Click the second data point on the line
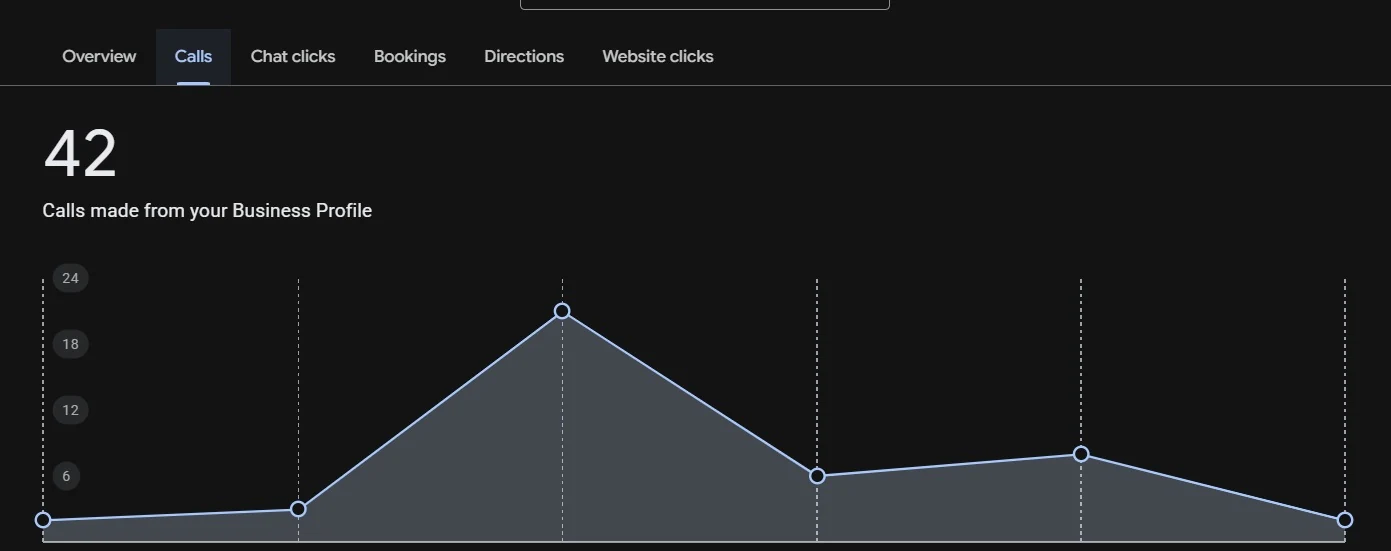 click(x=298, y=509)
